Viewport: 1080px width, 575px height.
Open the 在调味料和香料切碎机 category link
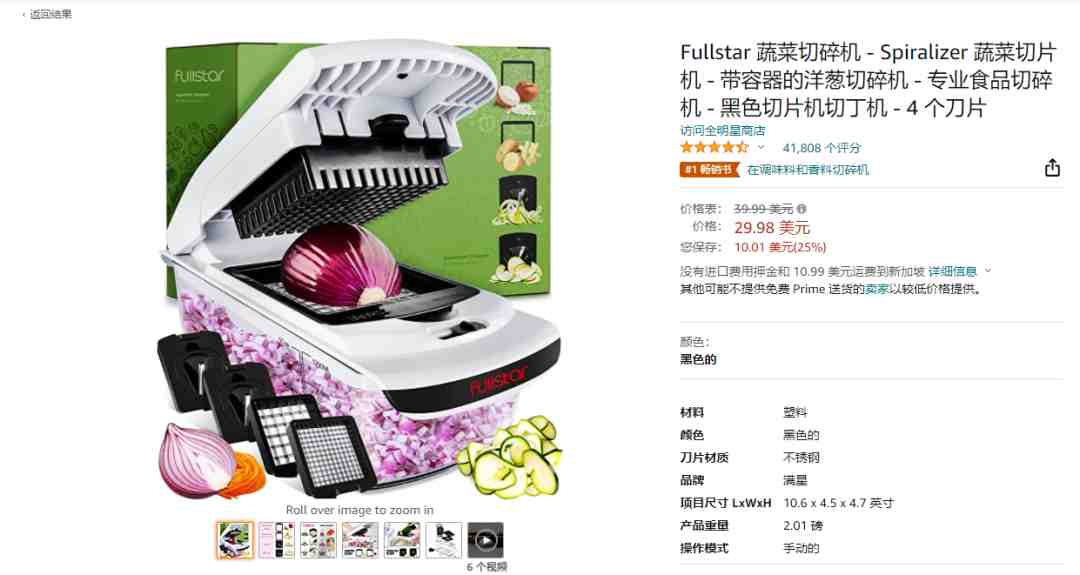[x=808, y=169]
